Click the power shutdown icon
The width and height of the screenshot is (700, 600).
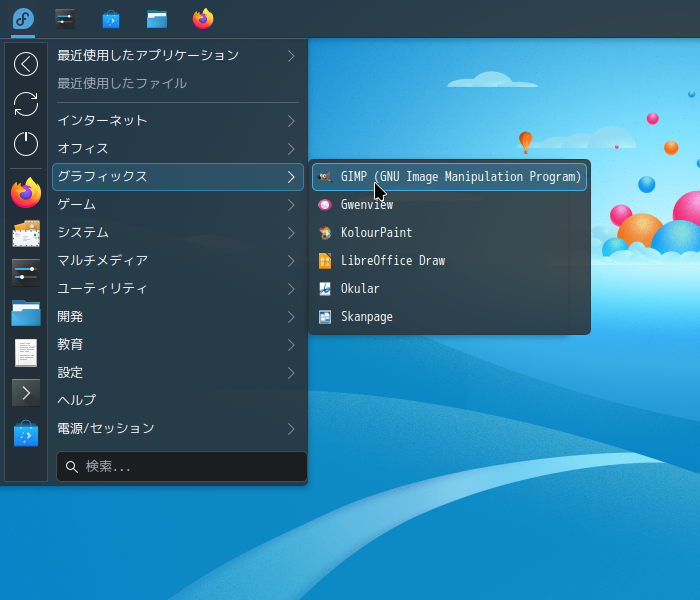(26, 144)
